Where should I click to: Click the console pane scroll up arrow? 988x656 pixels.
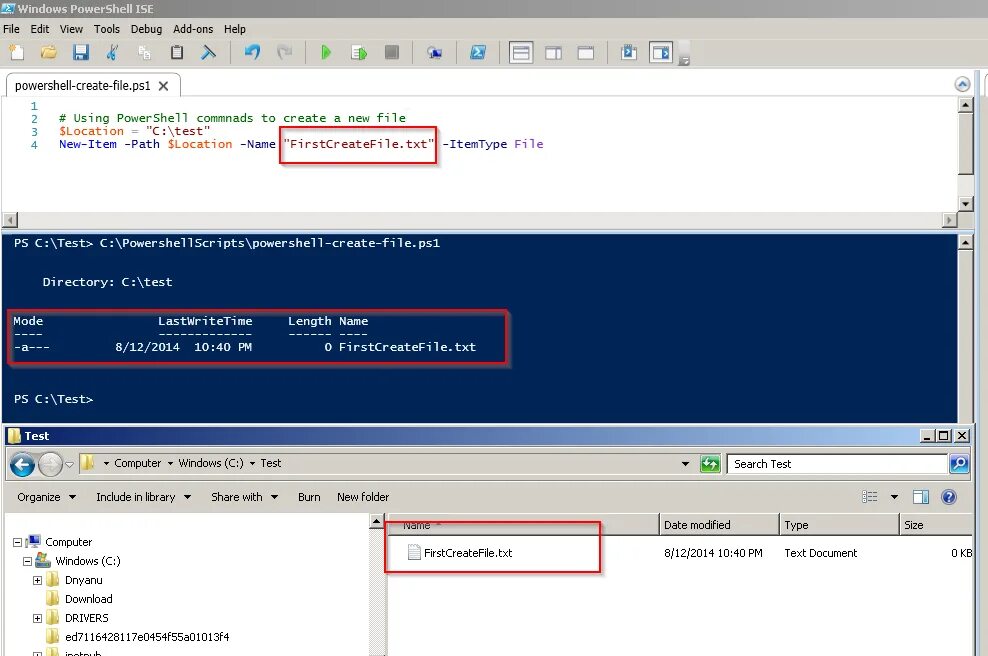[965, 243]
